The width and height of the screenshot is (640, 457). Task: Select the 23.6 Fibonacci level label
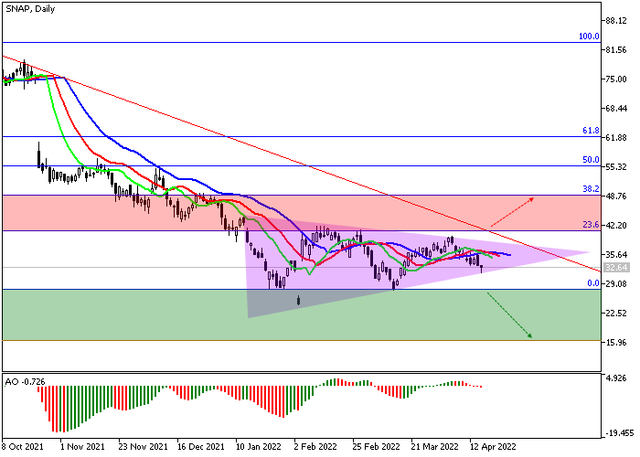[x=590, y=225]
